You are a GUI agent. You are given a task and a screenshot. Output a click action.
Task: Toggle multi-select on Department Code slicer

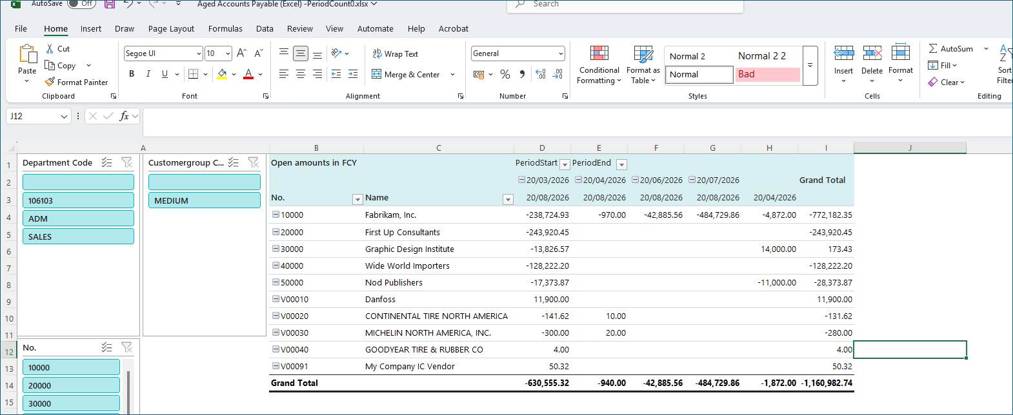click(x=108, y=163)
